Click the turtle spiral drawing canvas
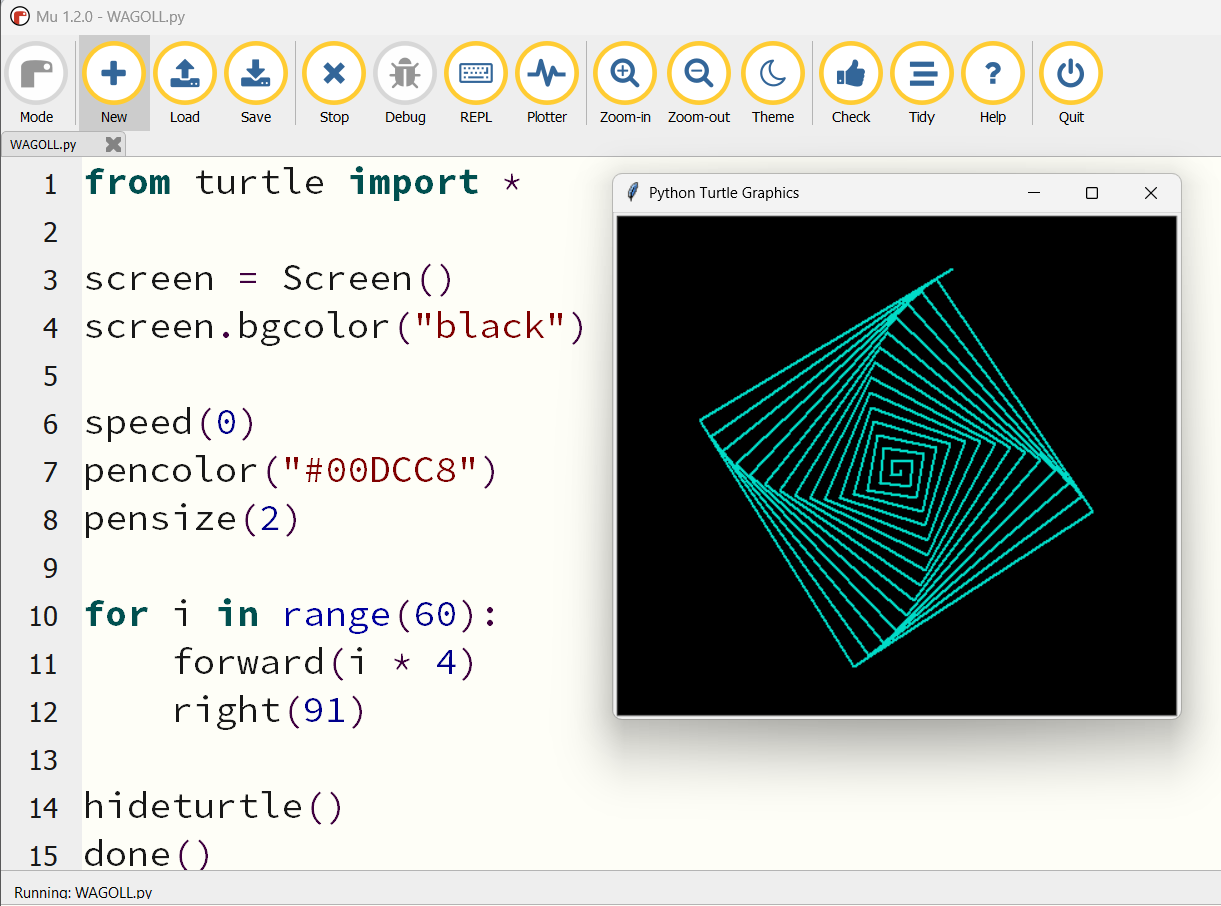Screen dimensions: 1221x906 pos(897,465)
